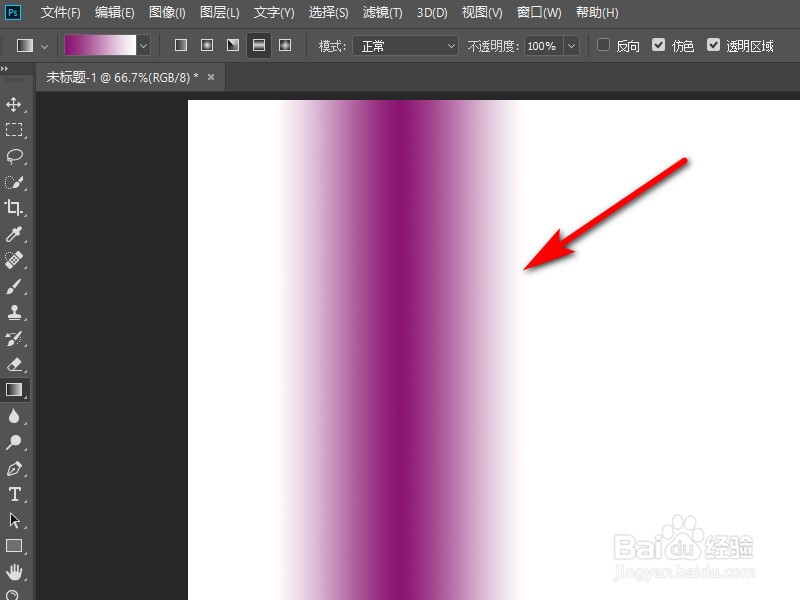Expand the toolbox with double-arrow chevron
800x600 pixels.
click(x=5, y=68)
